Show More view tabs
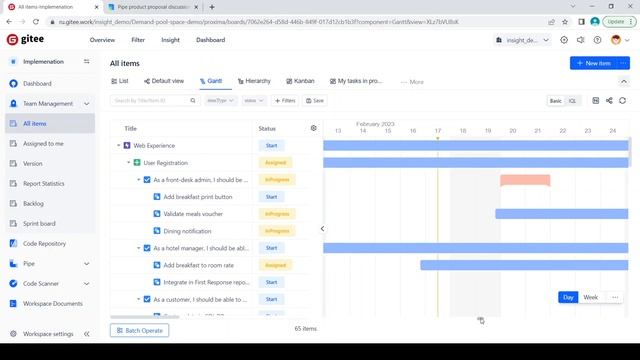 412,82
